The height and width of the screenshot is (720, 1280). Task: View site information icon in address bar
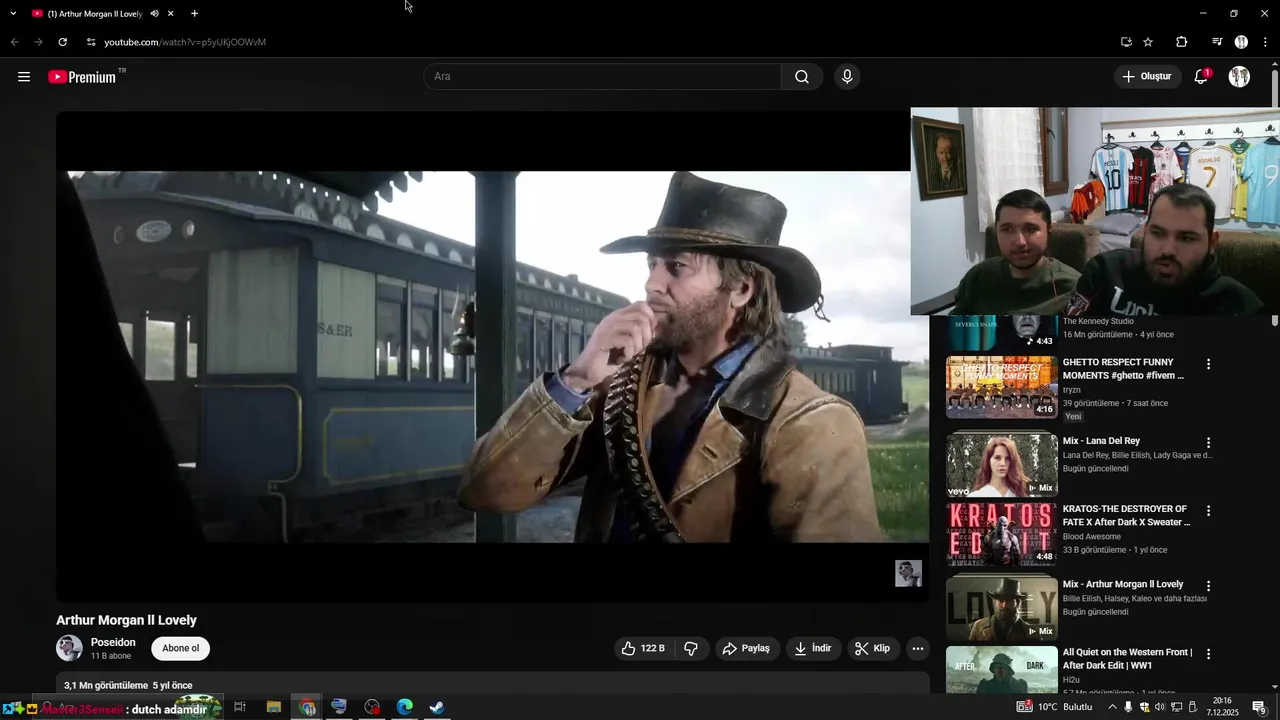coord(91,42)
